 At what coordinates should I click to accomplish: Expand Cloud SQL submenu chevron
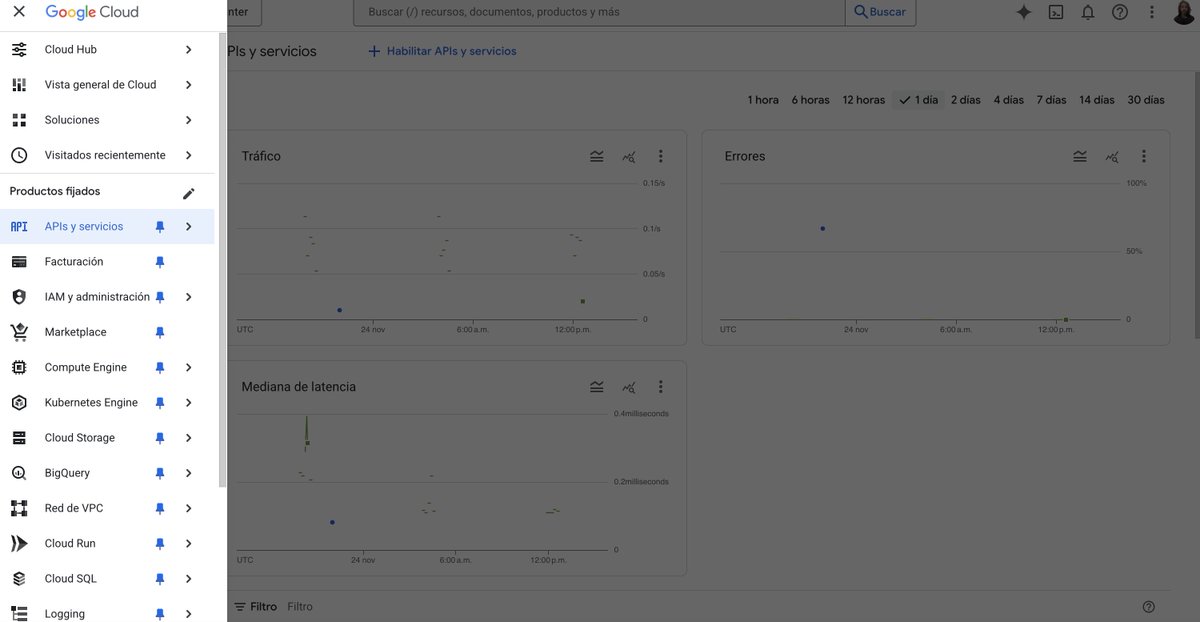pos(189,579)
